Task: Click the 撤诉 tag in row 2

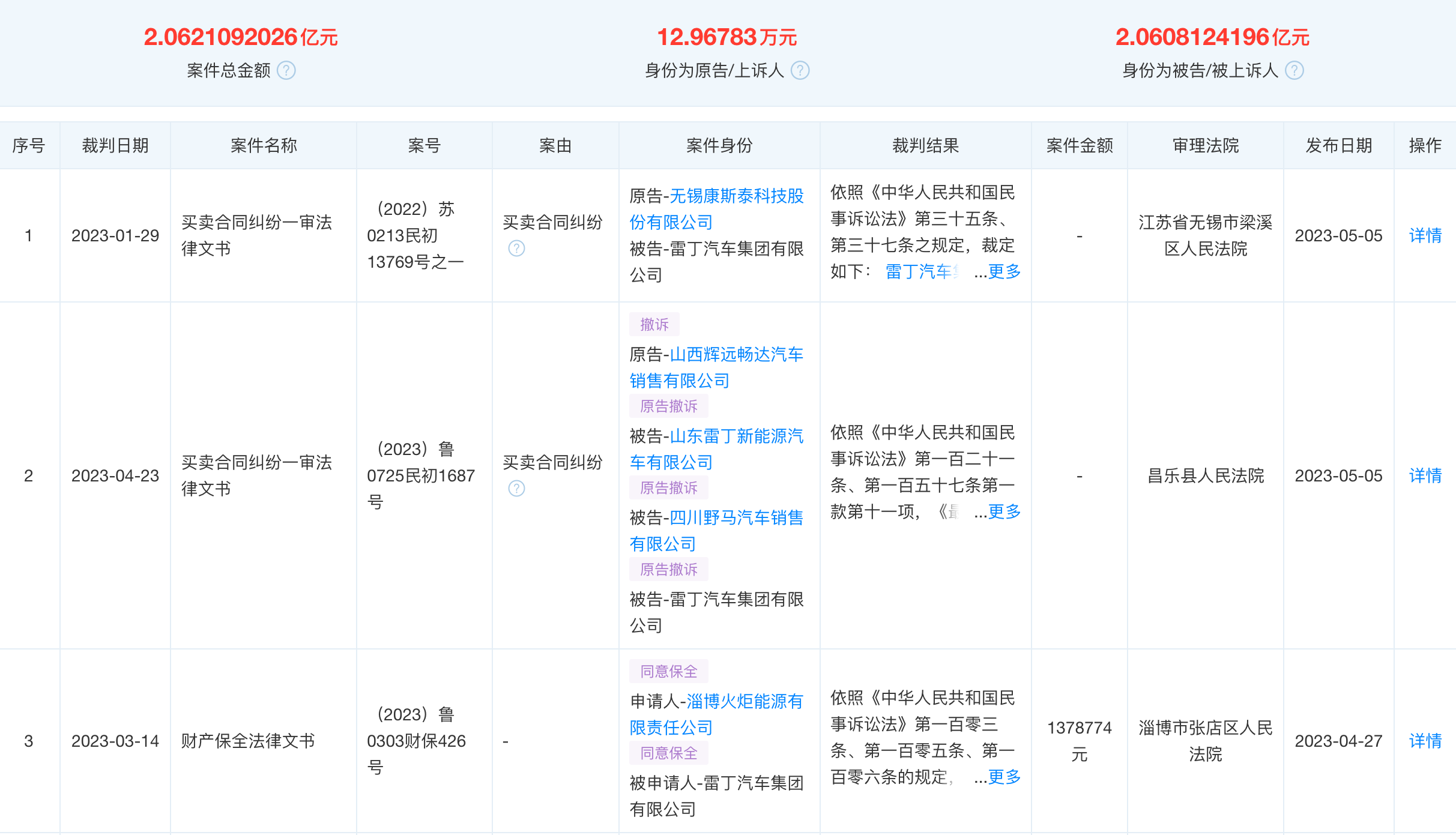Action: (654, 324)
